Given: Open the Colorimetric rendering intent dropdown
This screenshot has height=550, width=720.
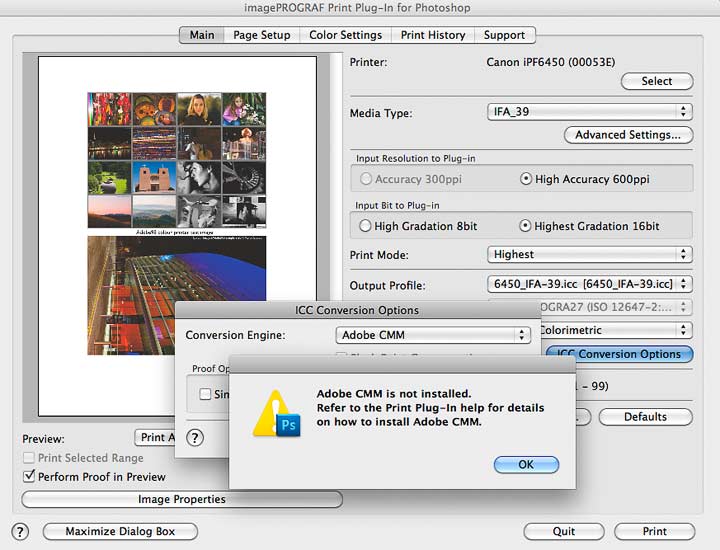Looking at the screenshot, I should click(615, 330).
